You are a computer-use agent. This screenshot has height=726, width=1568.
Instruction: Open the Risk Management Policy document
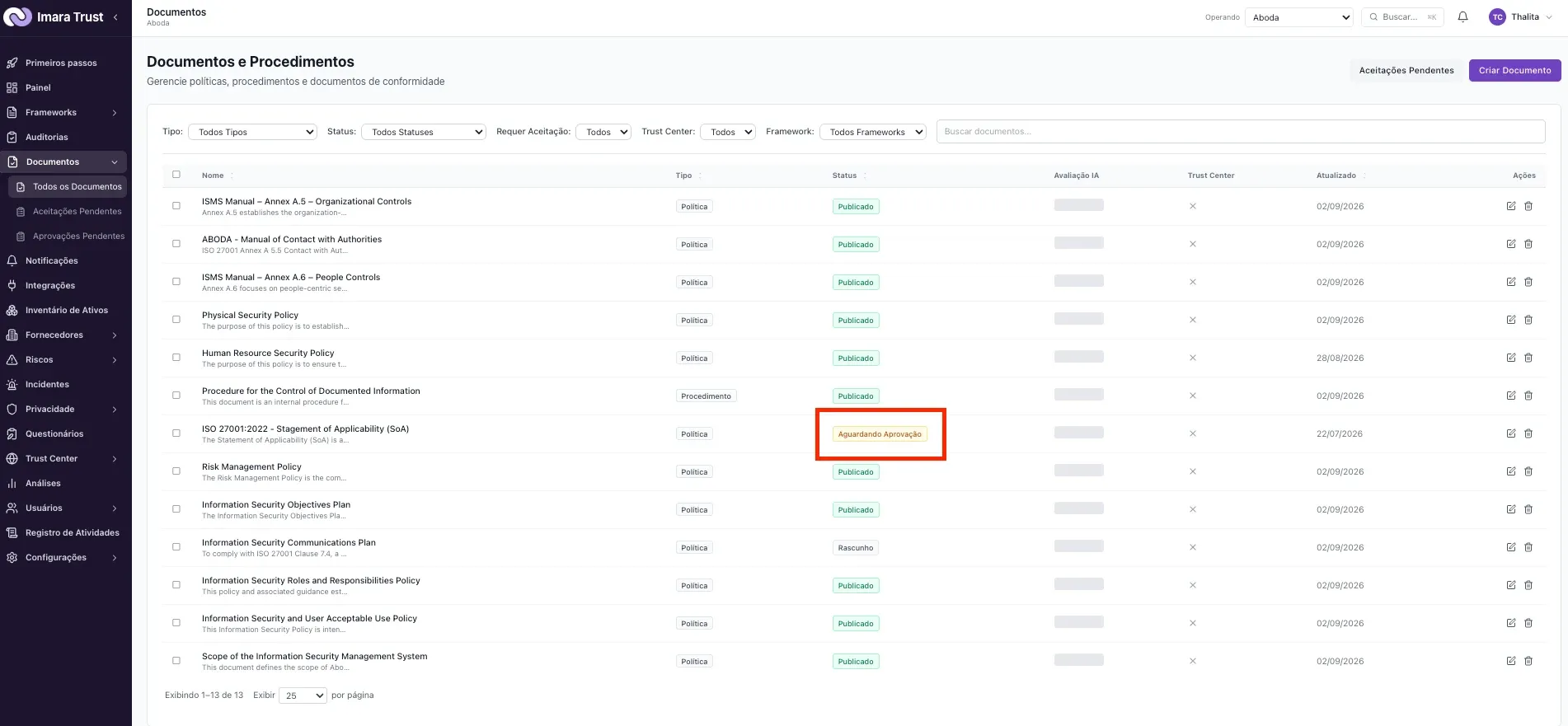(251, 466)
